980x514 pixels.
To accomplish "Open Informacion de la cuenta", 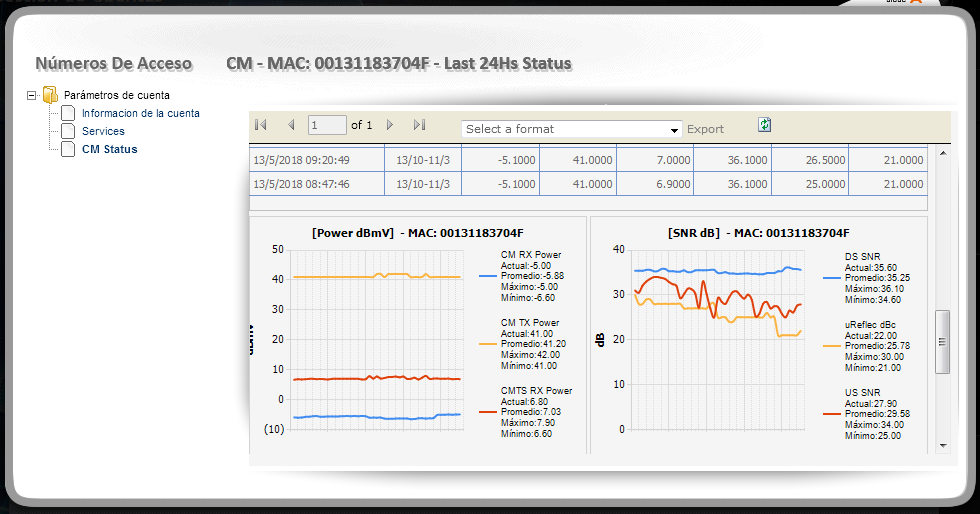I will [140, 113].
